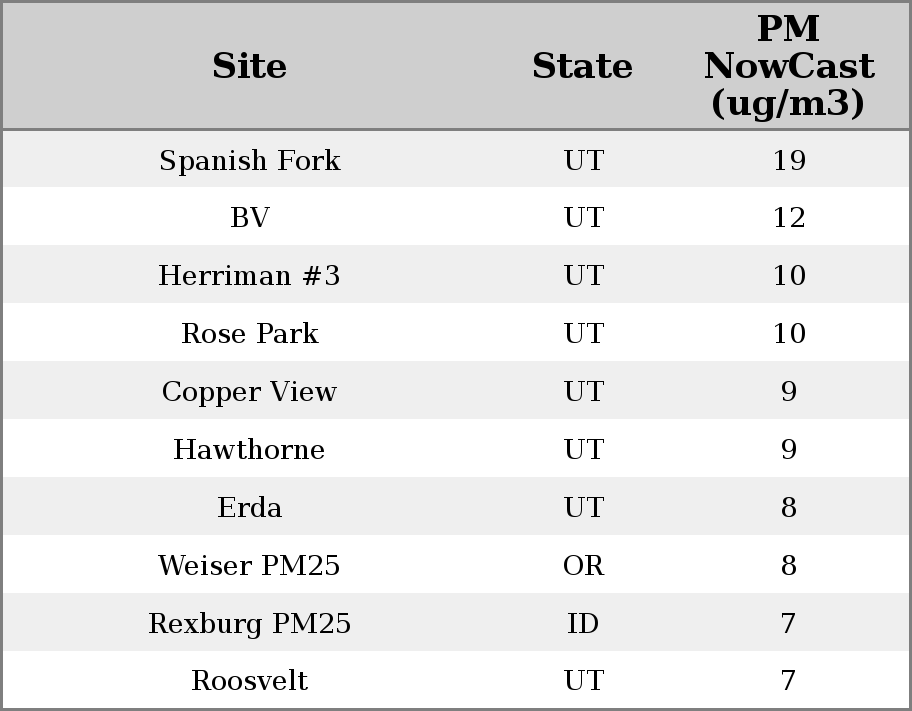Click the PM NowCast column header

pos(789,67)
